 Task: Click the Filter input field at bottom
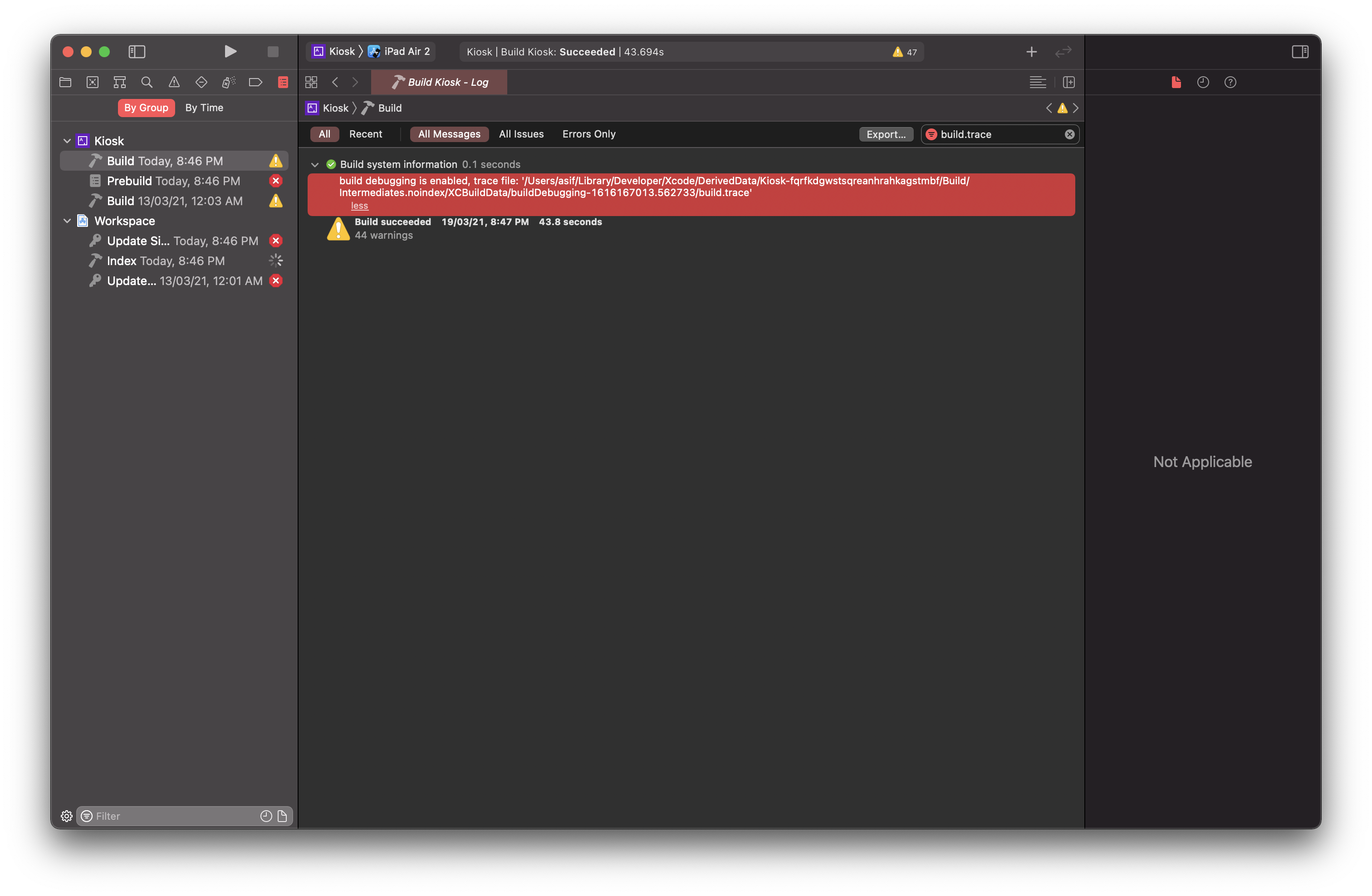pyautogui.click(x=175, y=816)
